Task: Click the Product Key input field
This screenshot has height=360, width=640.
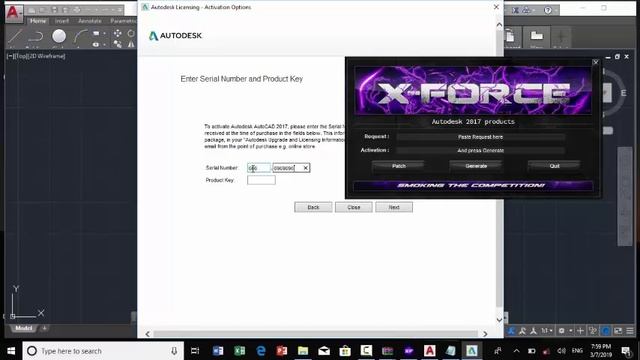Action: coord(261,180)
